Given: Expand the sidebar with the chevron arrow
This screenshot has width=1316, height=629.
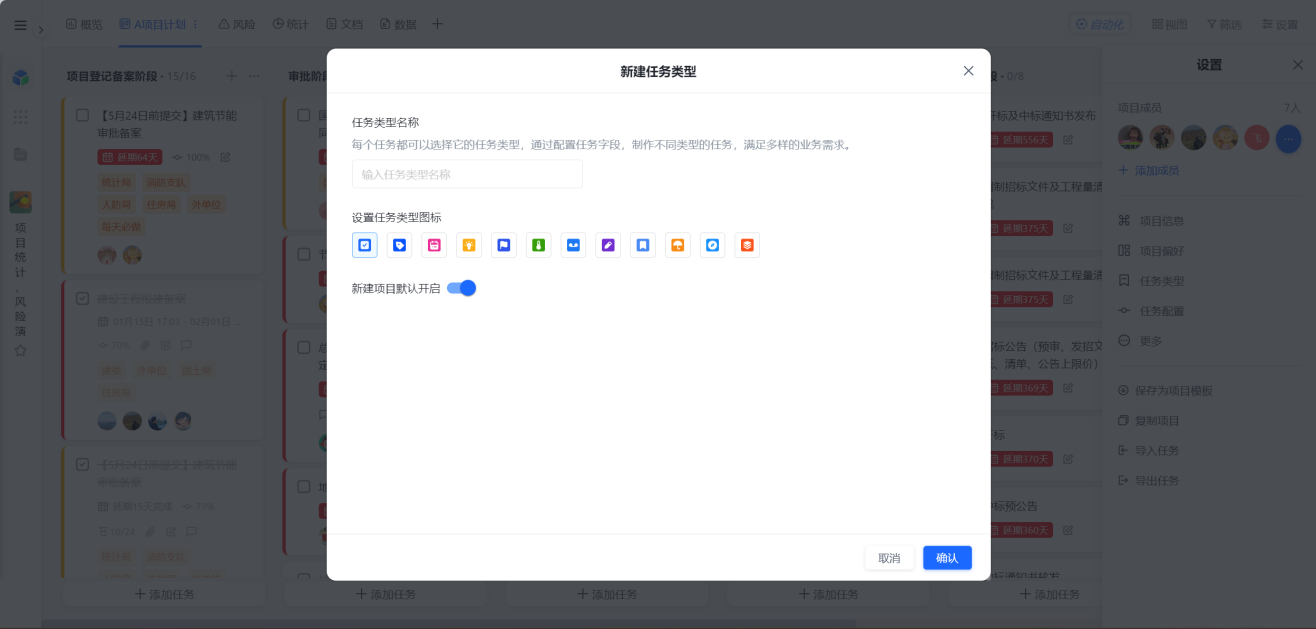Looking at the screenshot, I should pos(41,30).
